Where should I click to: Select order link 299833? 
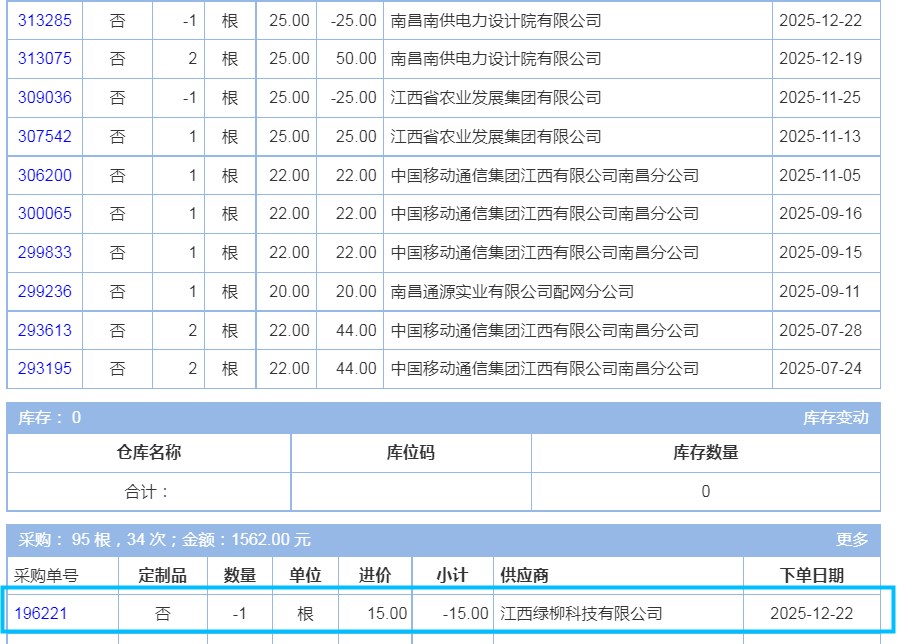(x=45, y=253)
